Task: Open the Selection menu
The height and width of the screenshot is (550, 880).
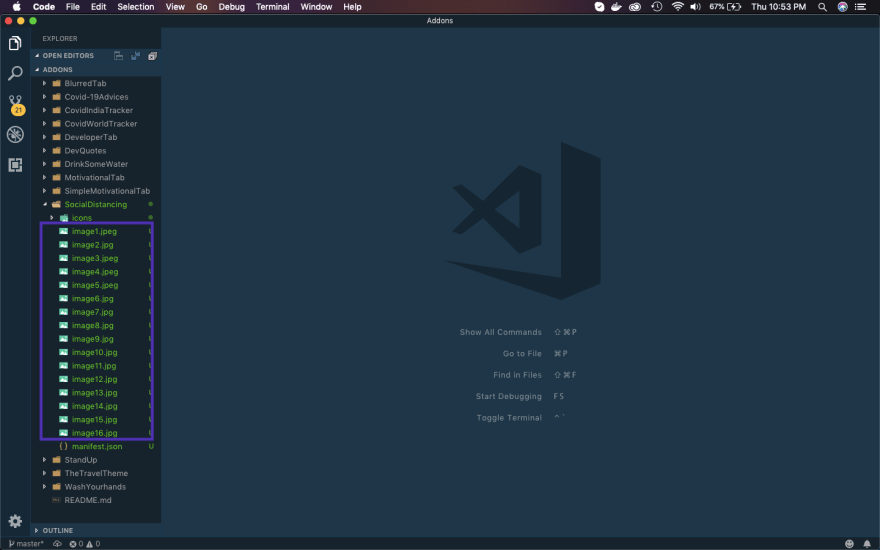Action: pyautogui.click(x=135, y=7)
